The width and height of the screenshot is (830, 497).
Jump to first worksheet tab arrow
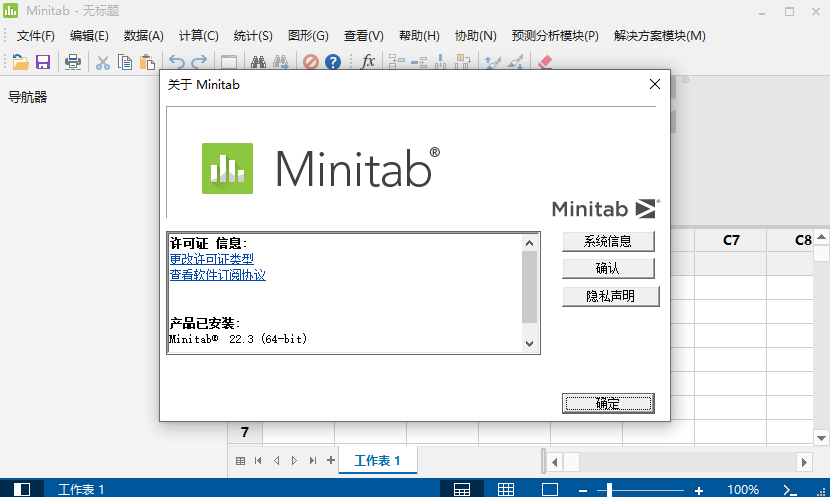258,460
